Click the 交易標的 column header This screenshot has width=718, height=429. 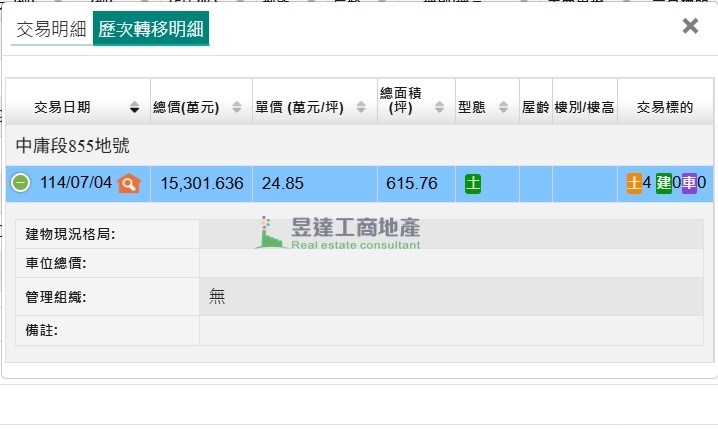665,107
